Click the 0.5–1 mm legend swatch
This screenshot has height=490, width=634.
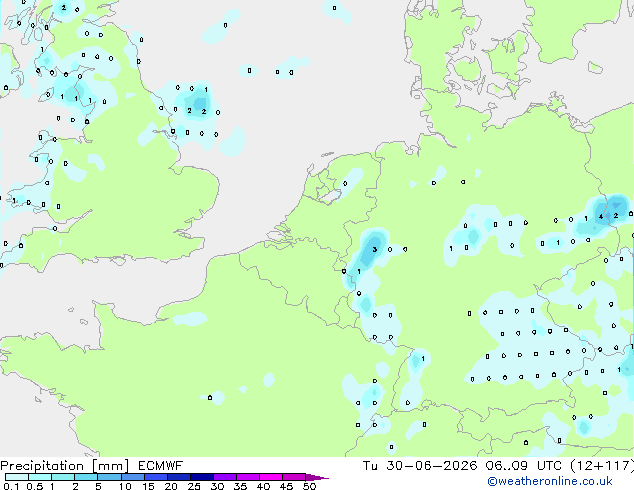point(40,477)
